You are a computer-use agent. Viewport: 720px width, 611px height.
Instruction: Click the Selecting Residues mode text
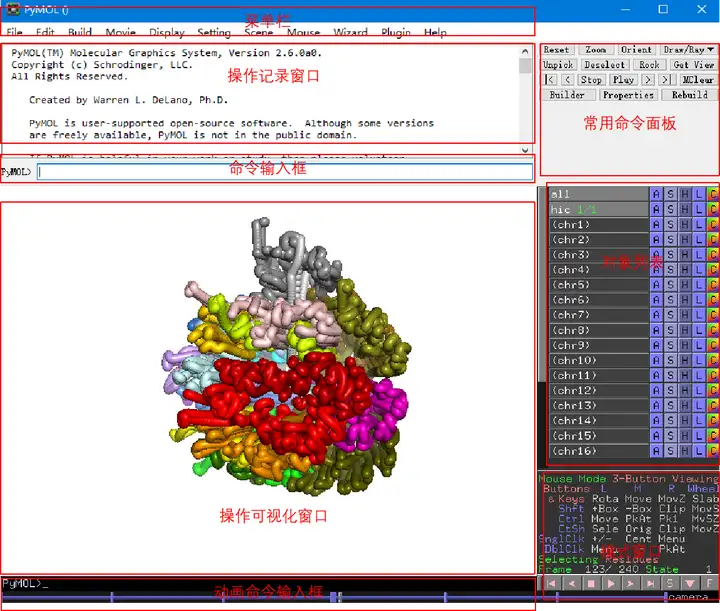(x=598, y=559)
